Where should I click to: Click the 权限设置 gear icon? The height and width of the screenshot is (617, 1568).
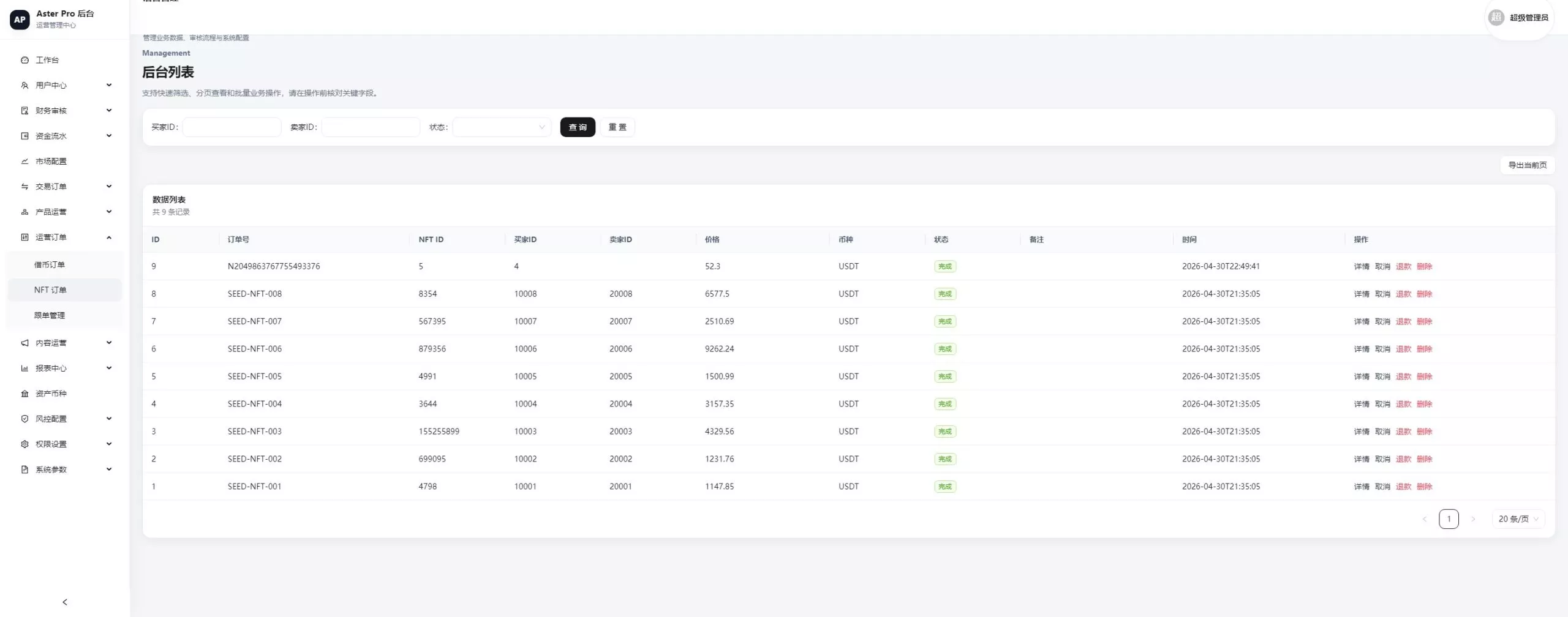coord(24,444)
